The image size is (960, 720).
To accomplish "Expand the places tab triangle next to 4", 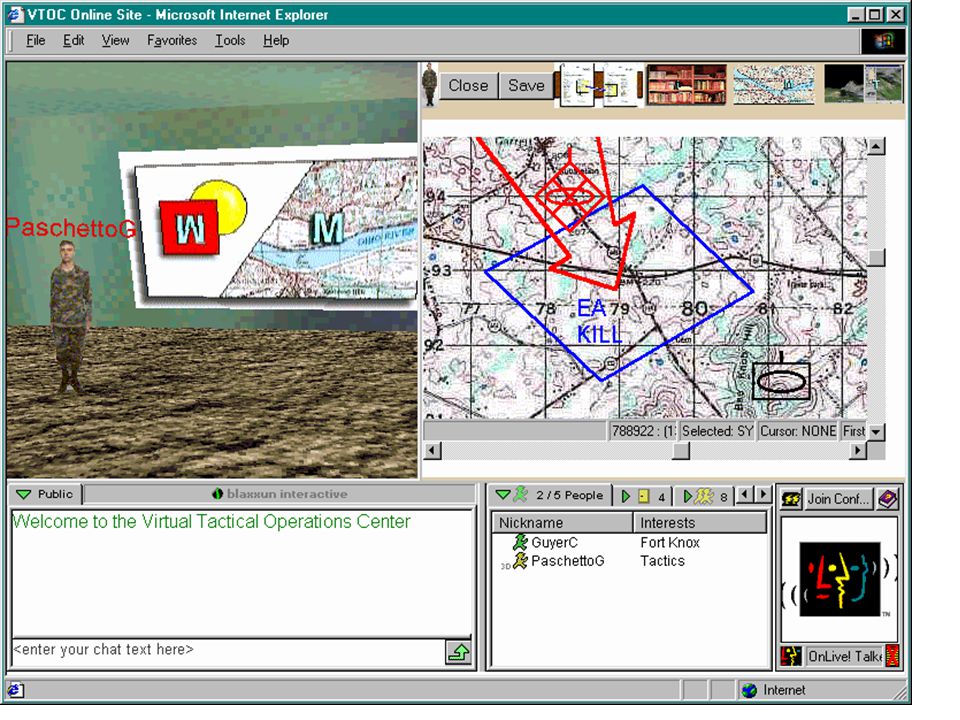I will [626, 496].
